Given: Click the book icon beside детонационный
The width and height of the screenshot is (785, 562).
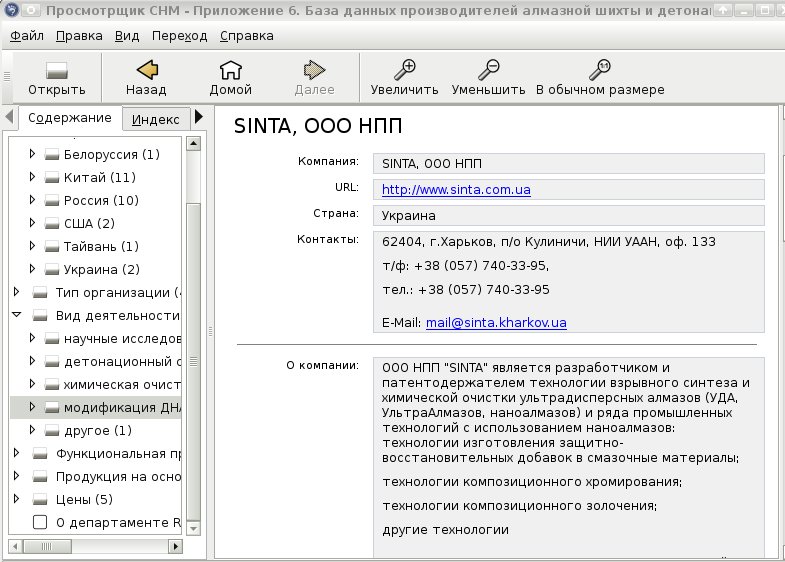Looking at the screenshot, I should pyautogui.click(x=52, y=362).
